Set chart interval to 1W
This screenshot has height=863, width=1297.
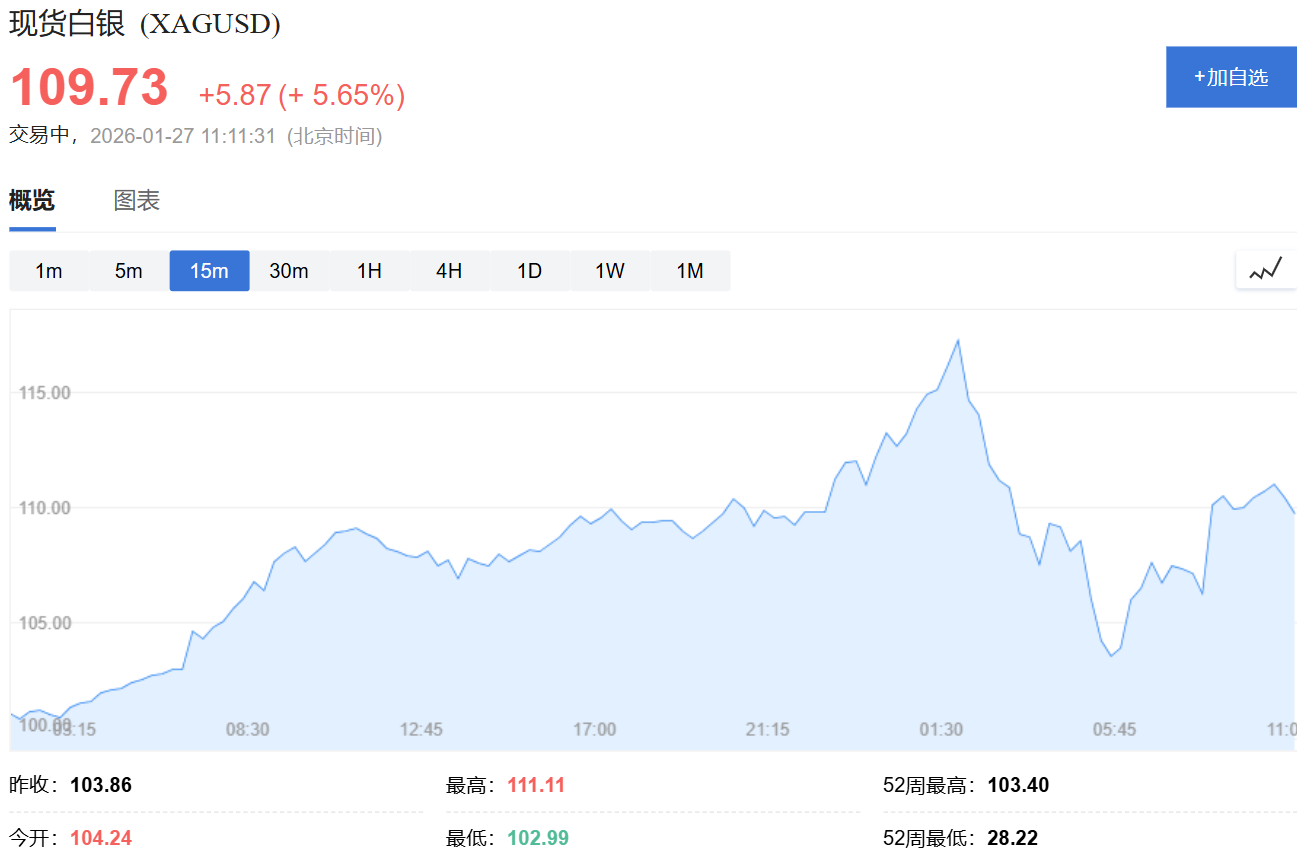610,271
